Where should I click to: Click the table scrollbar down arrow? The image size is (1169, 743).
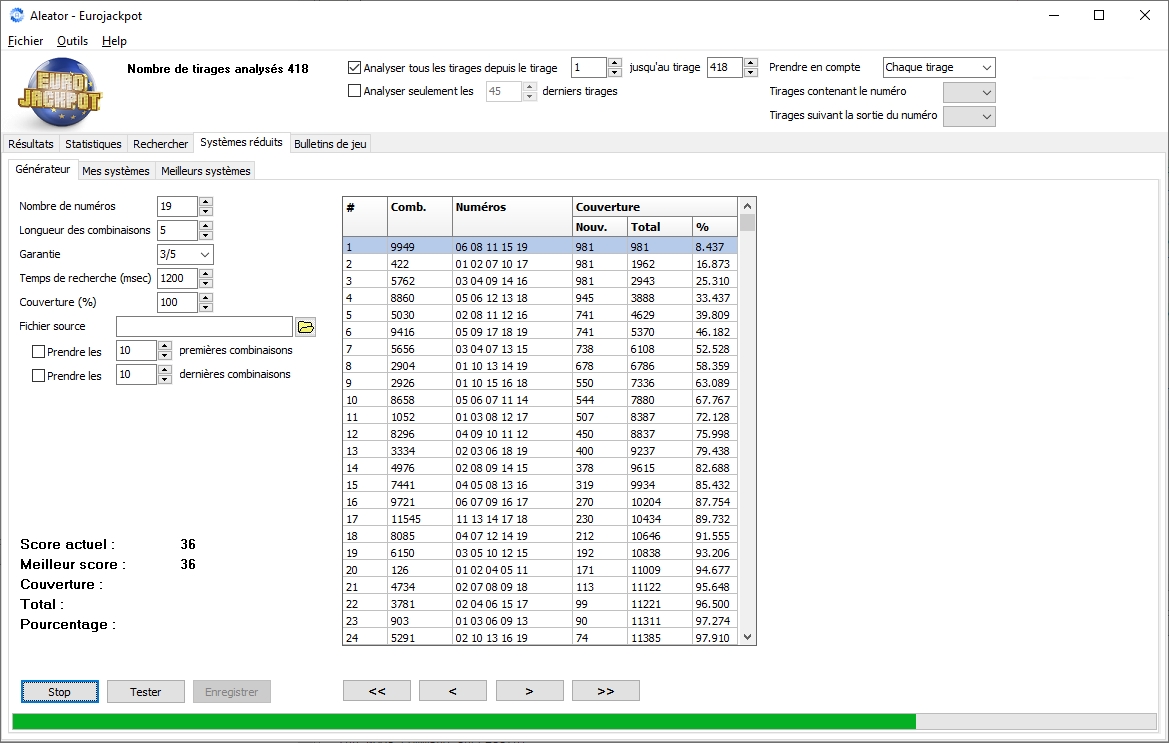tap(748, 637)
